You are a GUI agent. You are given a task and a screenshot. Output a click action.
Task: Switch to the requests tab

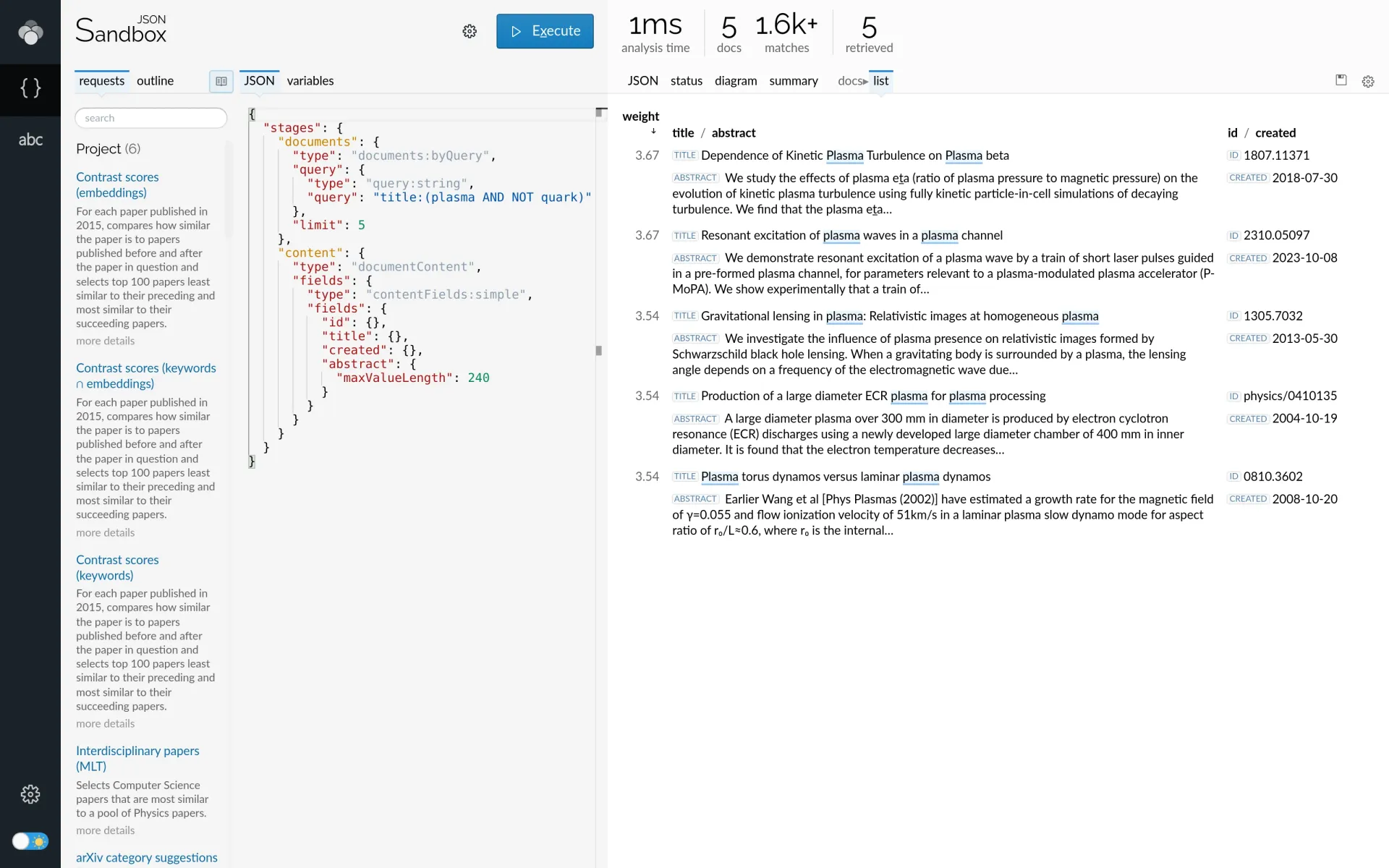(x=101, y=81)
